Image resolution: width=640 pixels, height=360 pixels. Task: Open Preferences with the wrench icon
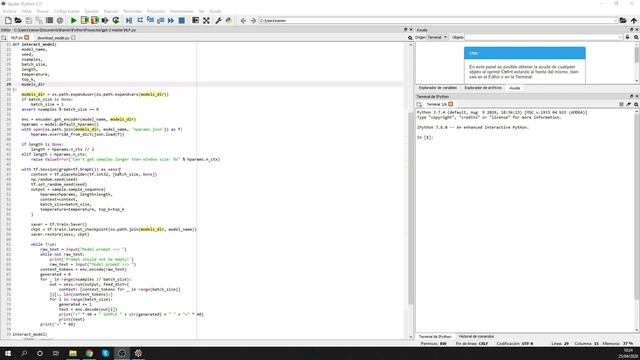(x=218, y=20)
